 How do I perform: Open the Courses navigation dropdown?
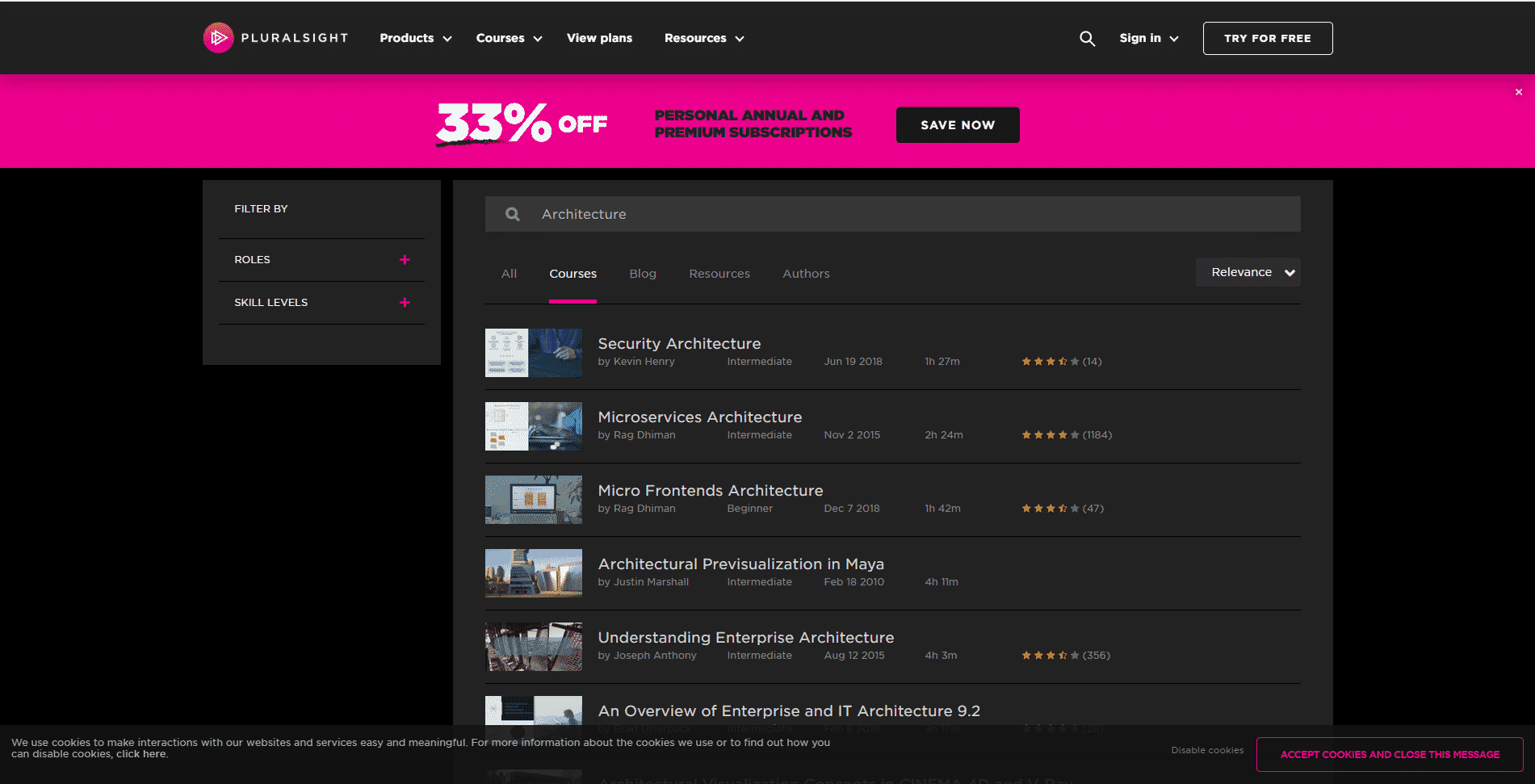(509, 38)
